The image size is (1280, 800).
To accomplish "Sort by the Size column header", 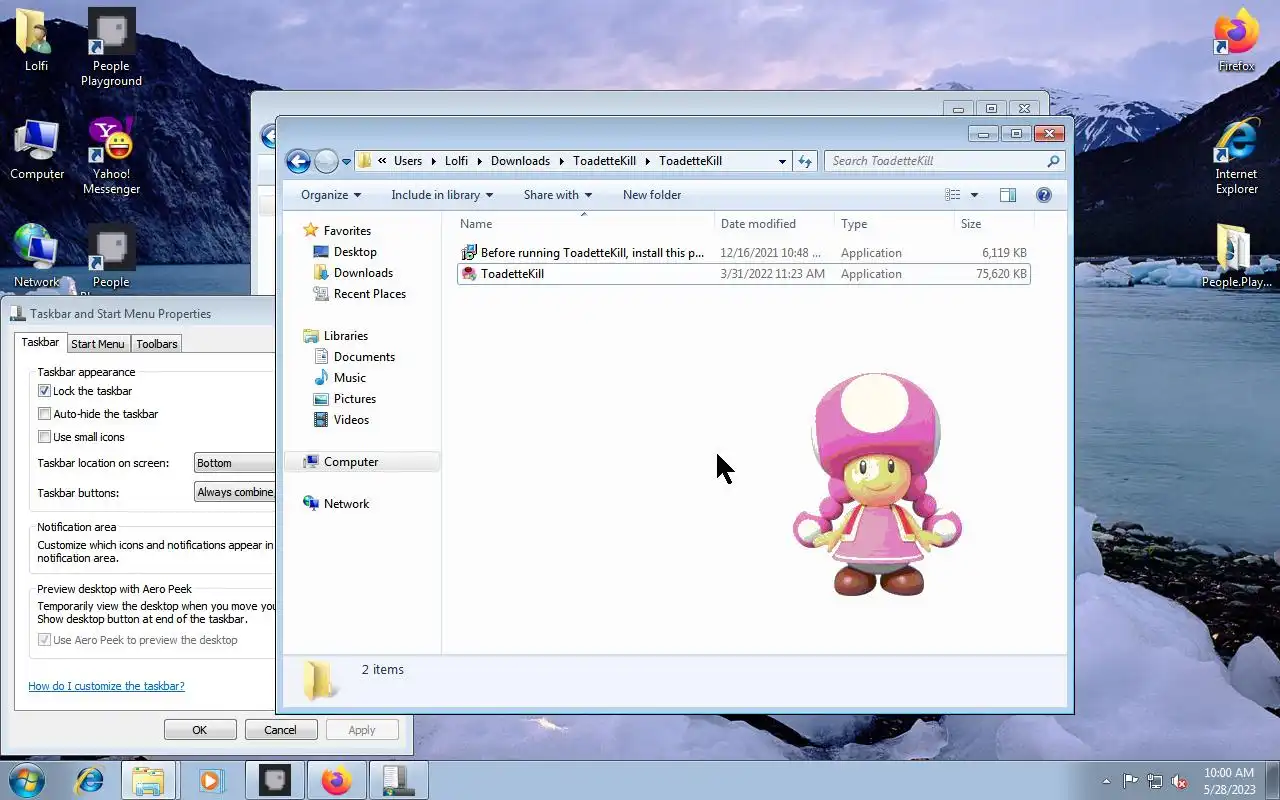I will (992, 224).
